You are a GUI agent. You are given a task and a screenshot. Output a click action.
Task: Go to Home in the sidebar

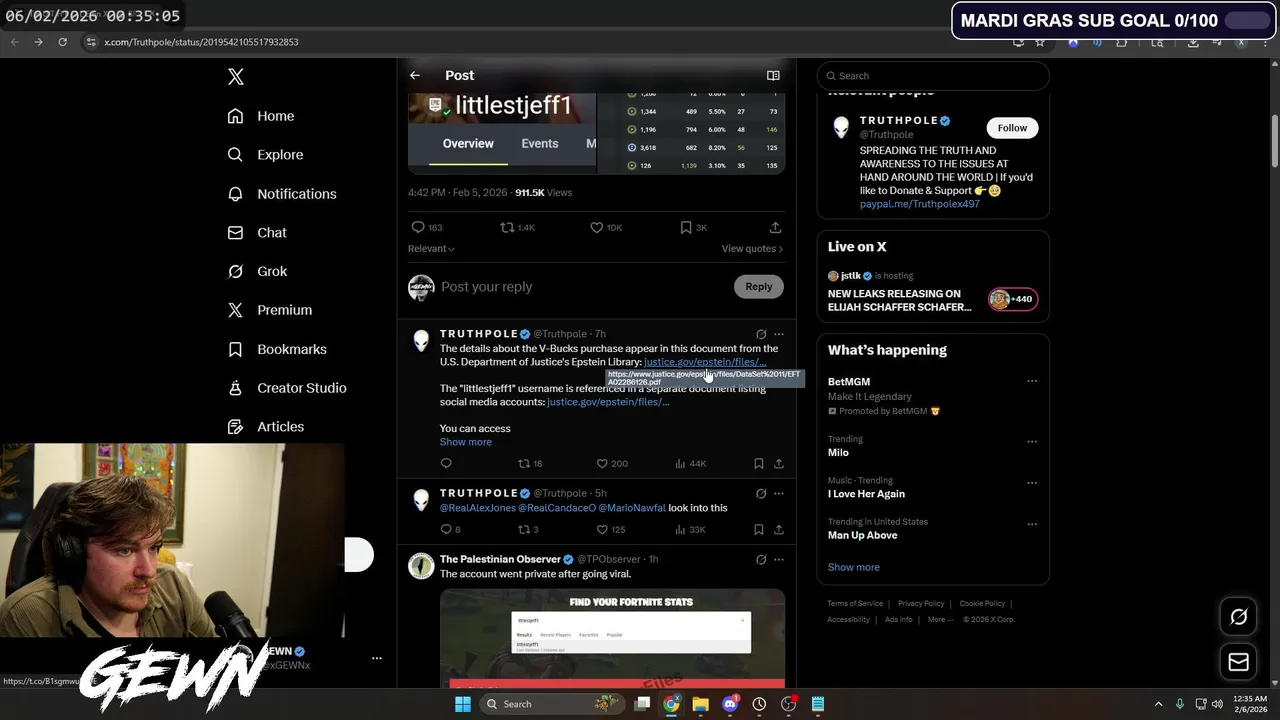click(261, 116)
